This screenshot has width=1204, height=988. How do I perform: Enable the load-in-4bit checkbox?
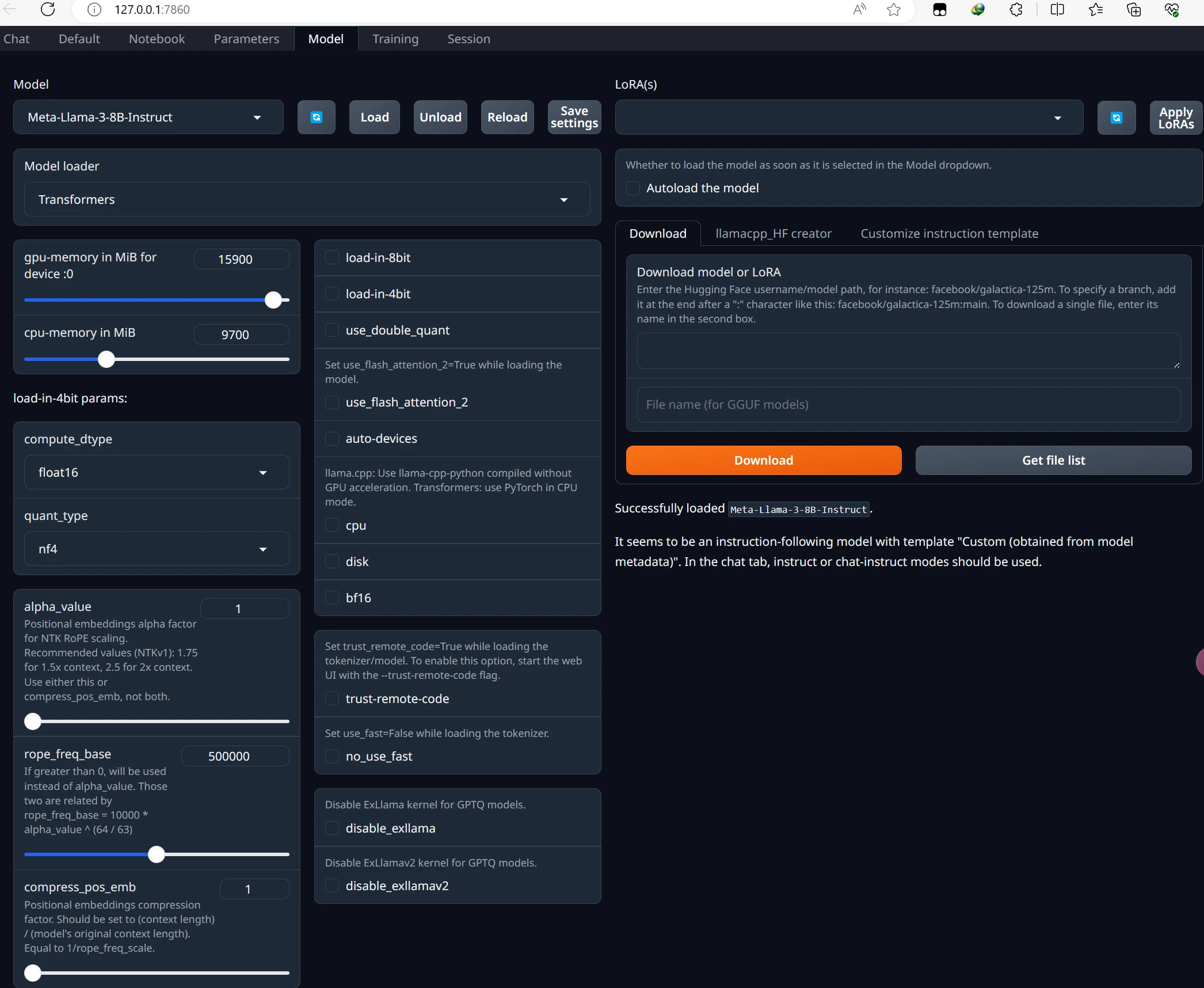(332, 294)
